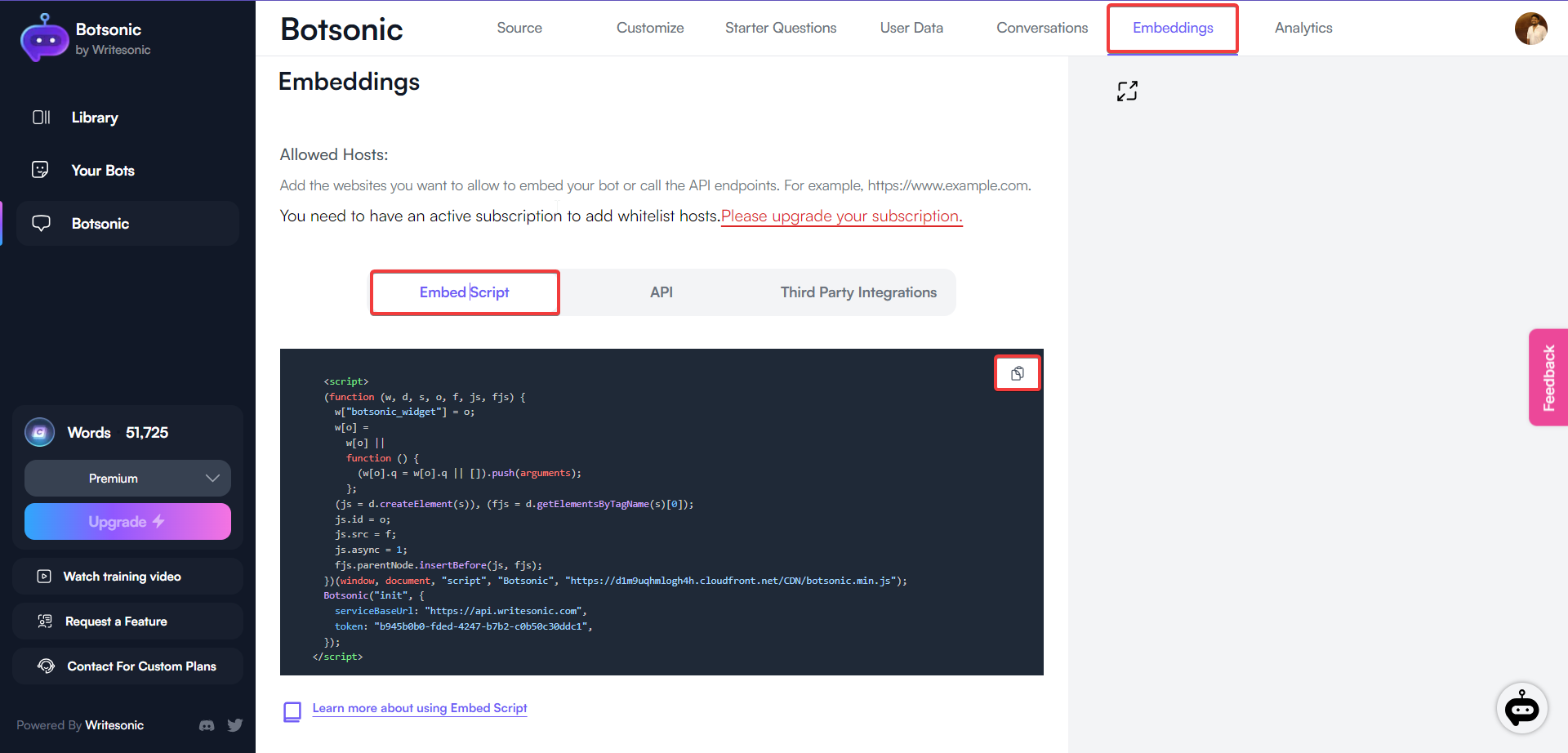Open the Third Party Integrations tab
This screenshot has height=753, width=1568.
tap(858, 292)
